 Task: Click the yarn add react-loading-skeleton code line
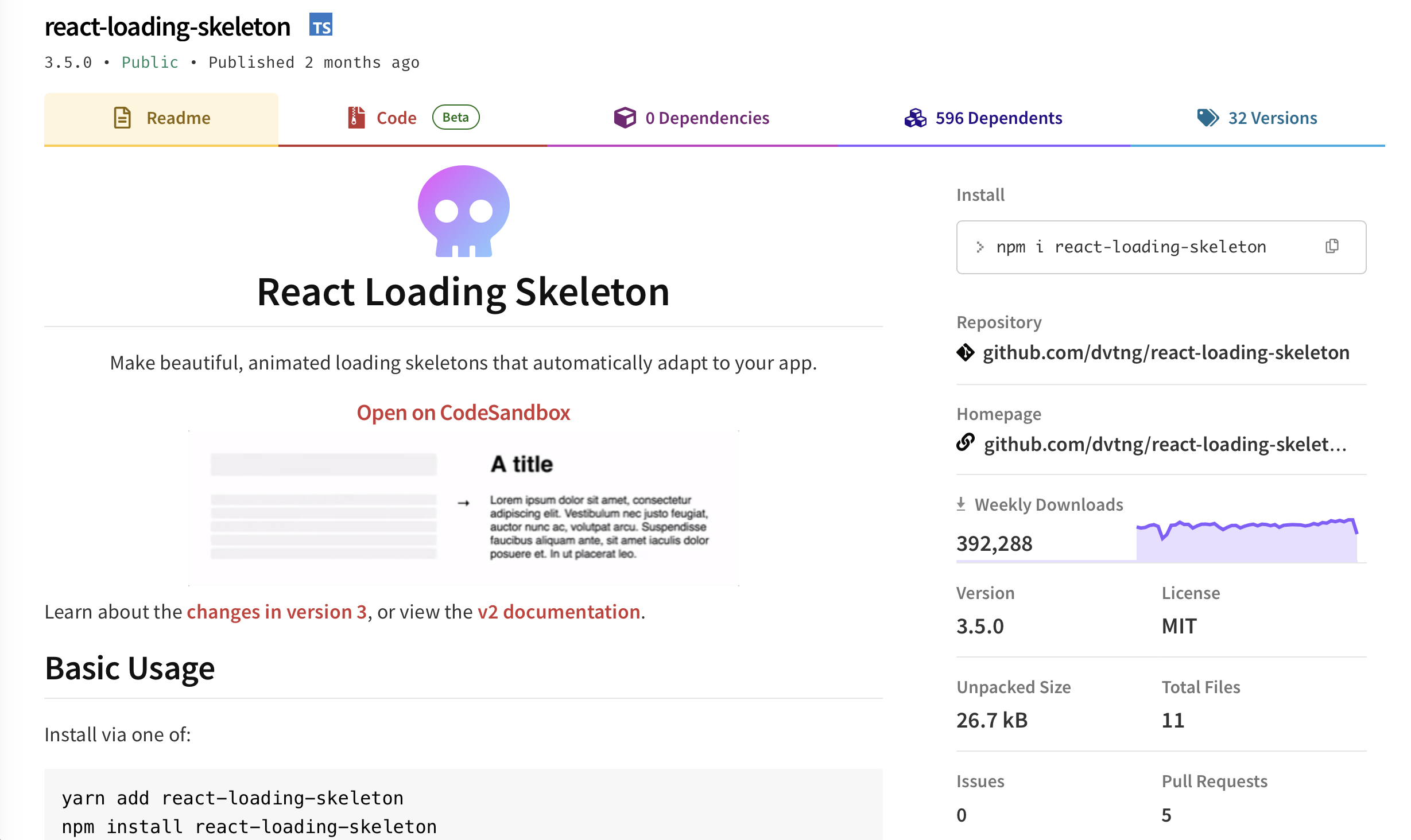(x=232, y=798)
